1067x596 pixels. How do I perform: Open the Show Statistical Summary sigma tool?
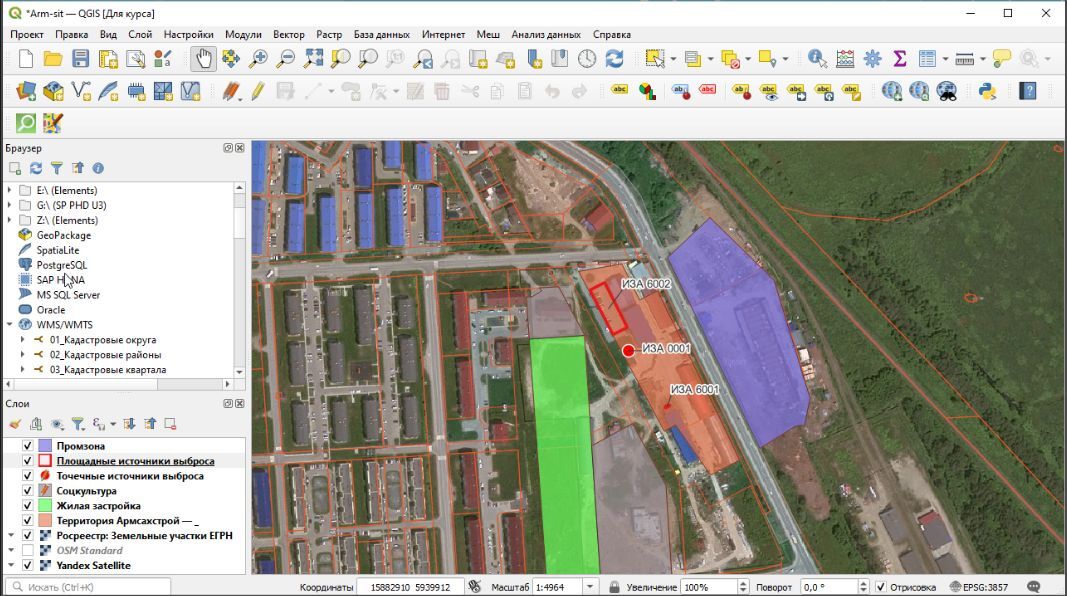pos(900,59)
